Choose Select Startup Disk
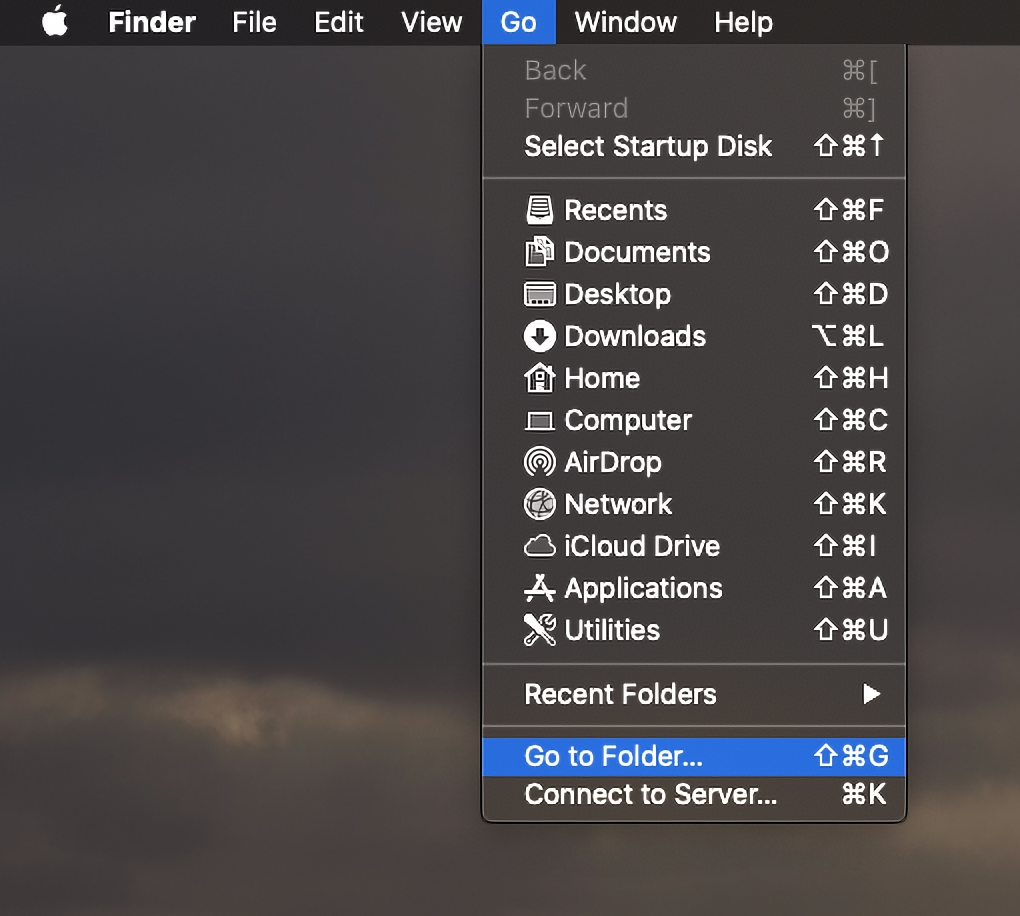 click(694, 146)
